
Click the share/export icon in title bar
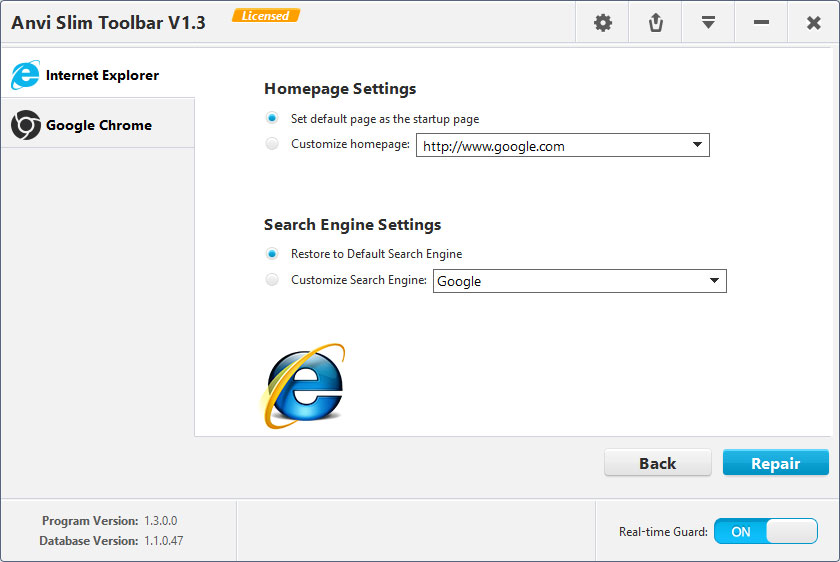click(x=656, y=22)
